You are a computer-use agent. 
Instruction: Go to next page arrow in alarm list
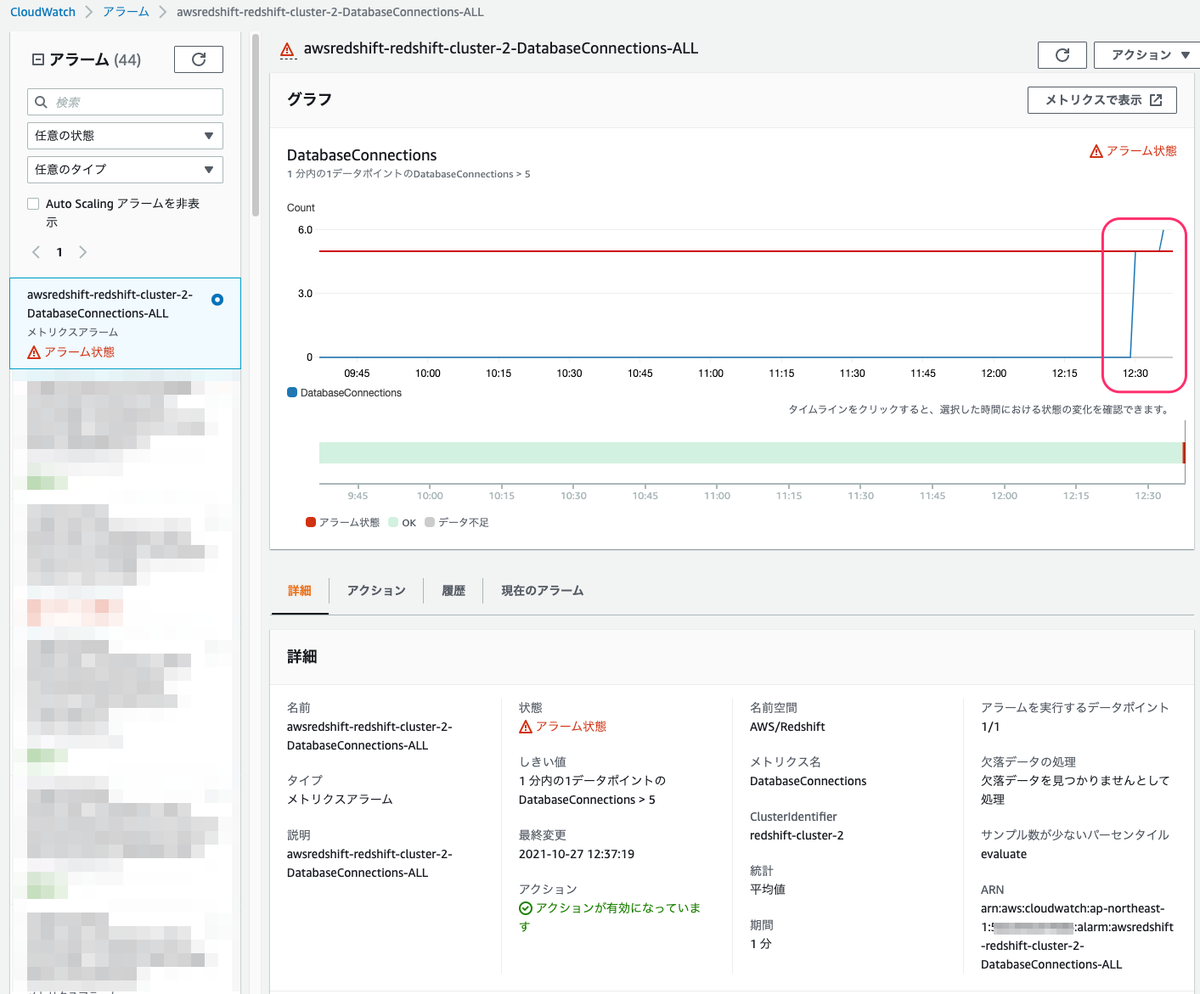pos(83,252)
